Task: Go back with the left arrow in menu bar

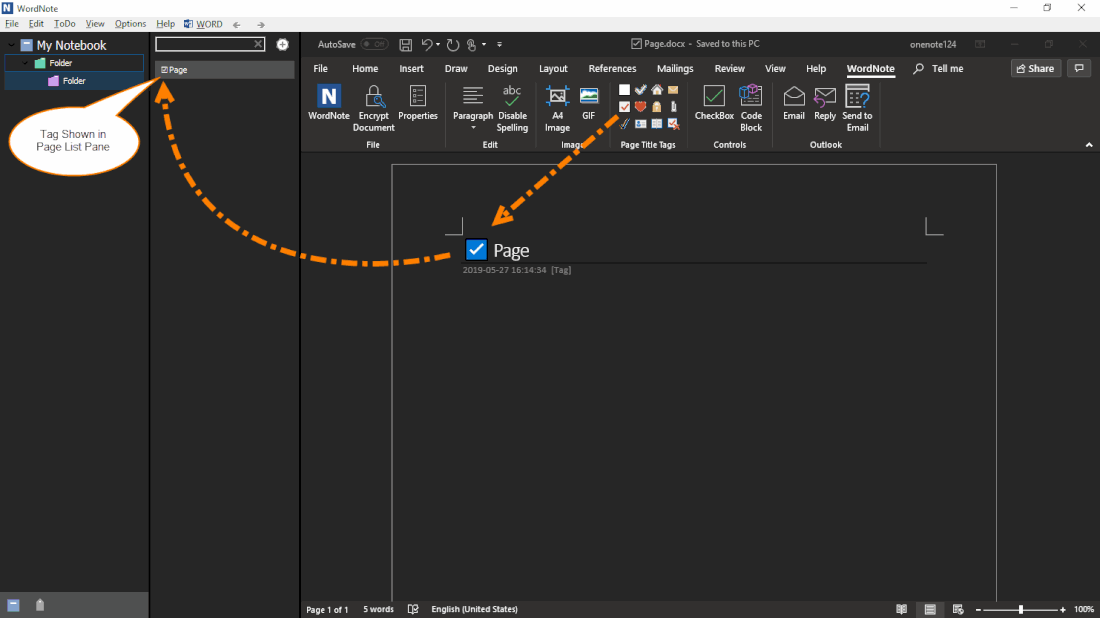Action: click(x=236, y=25)
